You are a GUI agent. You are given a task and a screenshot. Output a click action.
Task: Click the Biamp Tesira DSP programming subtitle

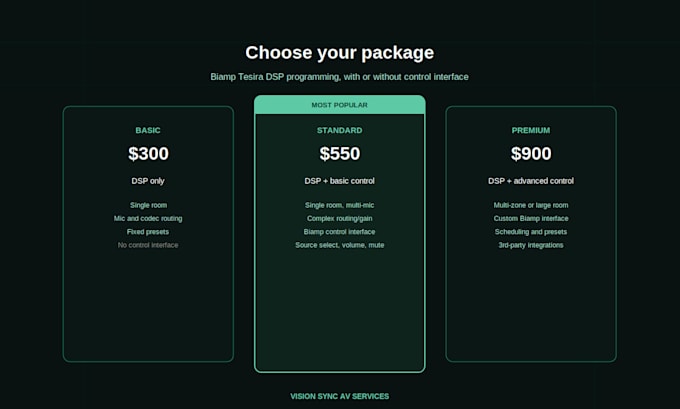[340, 77]
